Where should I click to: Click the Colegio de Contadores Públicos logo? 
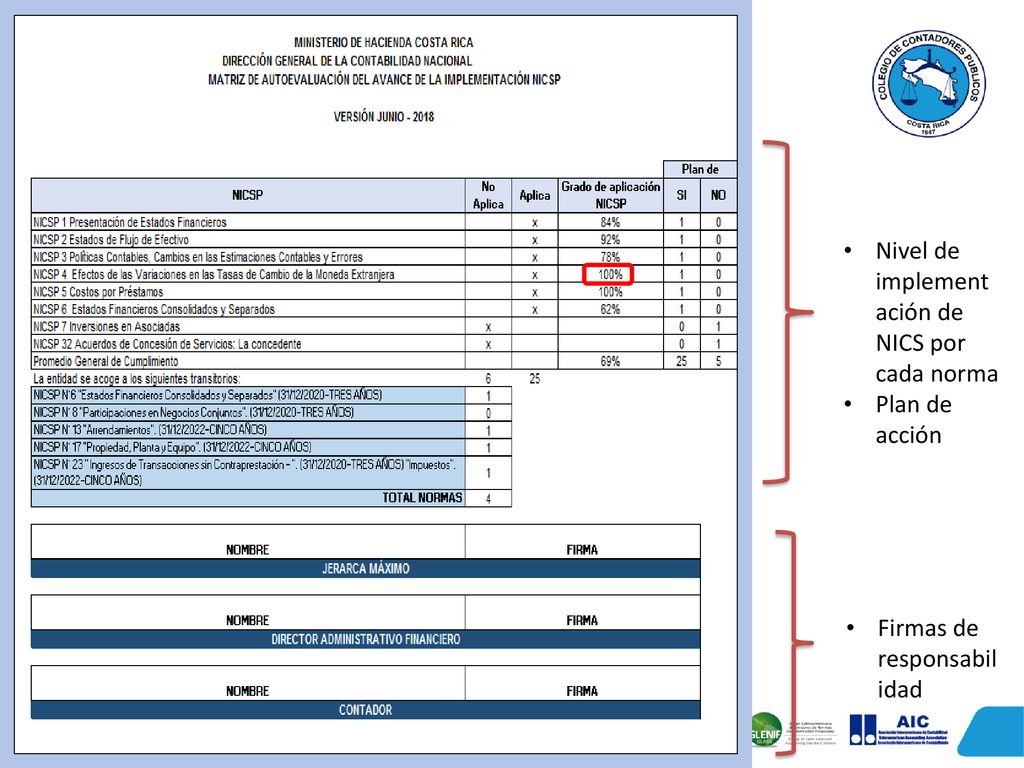pos(929,83)
